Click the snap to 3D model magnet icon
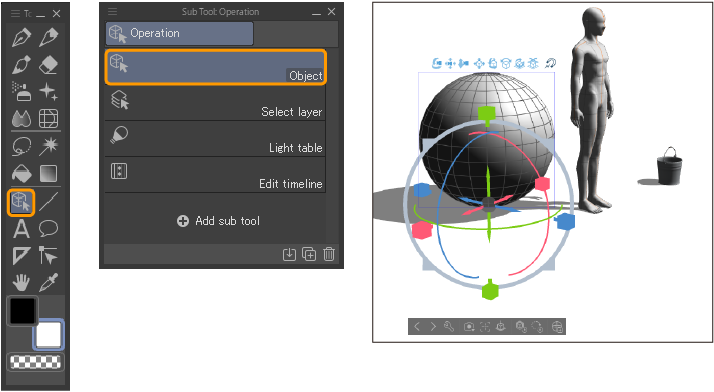Screen dimensions: 714x392 (x=551, y=63)
